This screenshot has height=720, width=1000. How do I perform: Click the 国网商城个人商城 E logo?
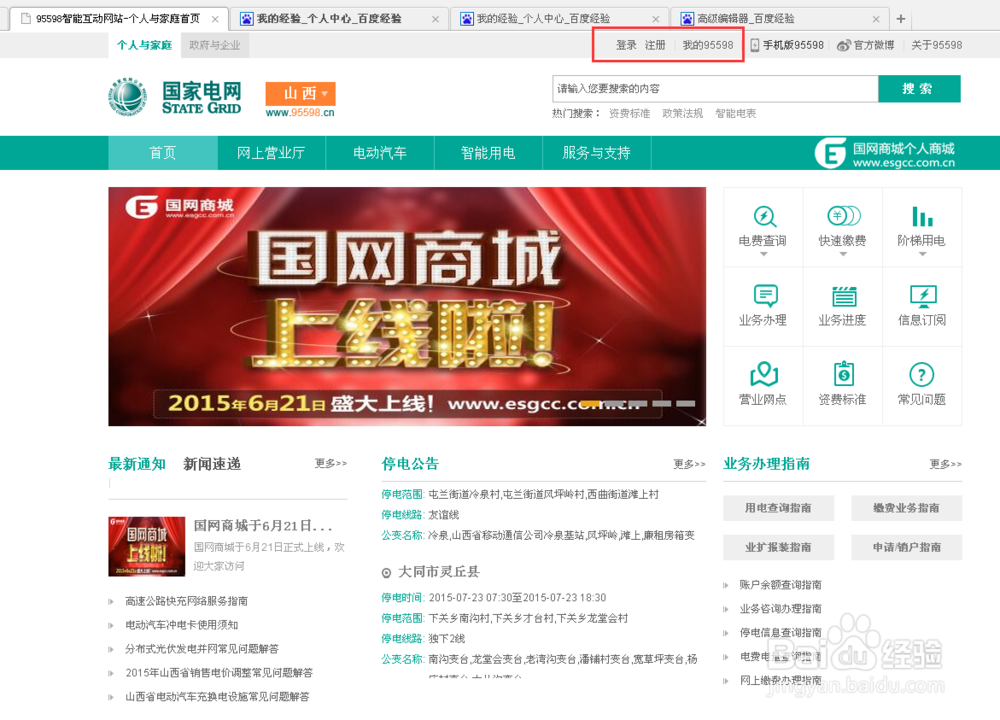(x=830, y=153)
